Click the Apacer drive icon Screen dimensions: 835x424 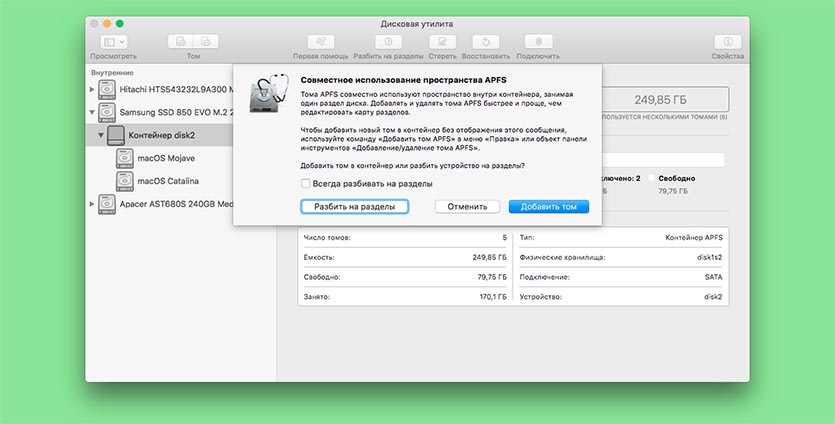click(107, 204)
